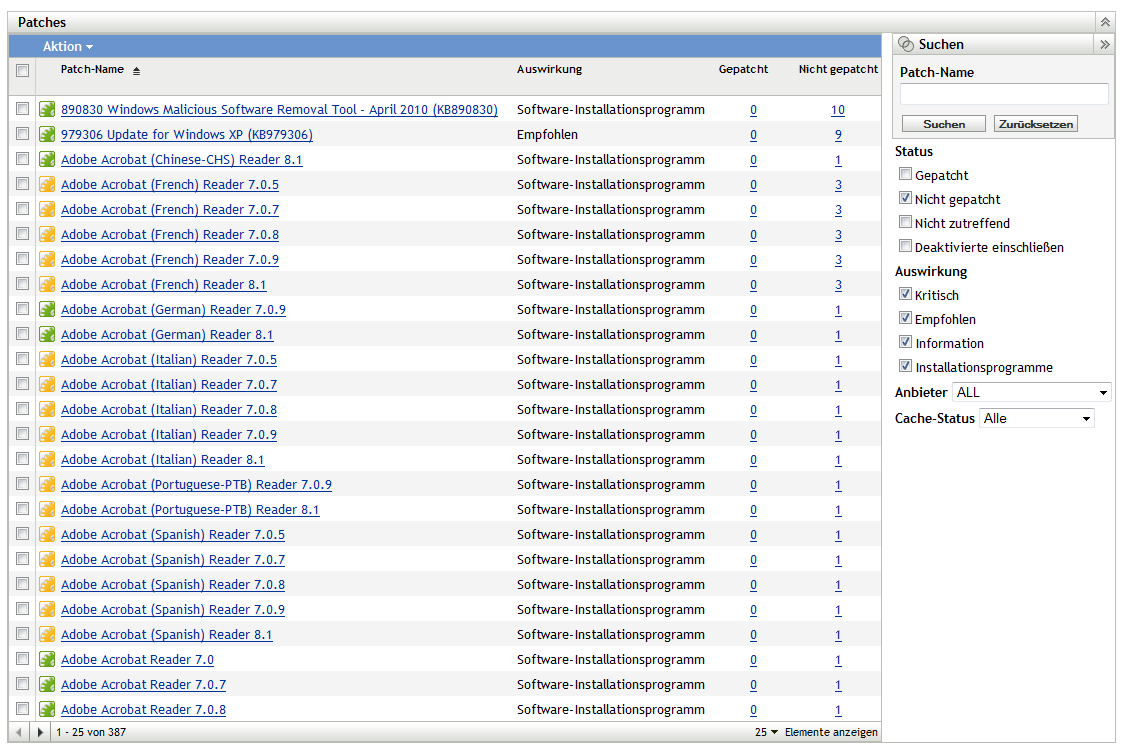Go to the next page of patches
This screenshot has width=1124, height=754.
(40, 732)
